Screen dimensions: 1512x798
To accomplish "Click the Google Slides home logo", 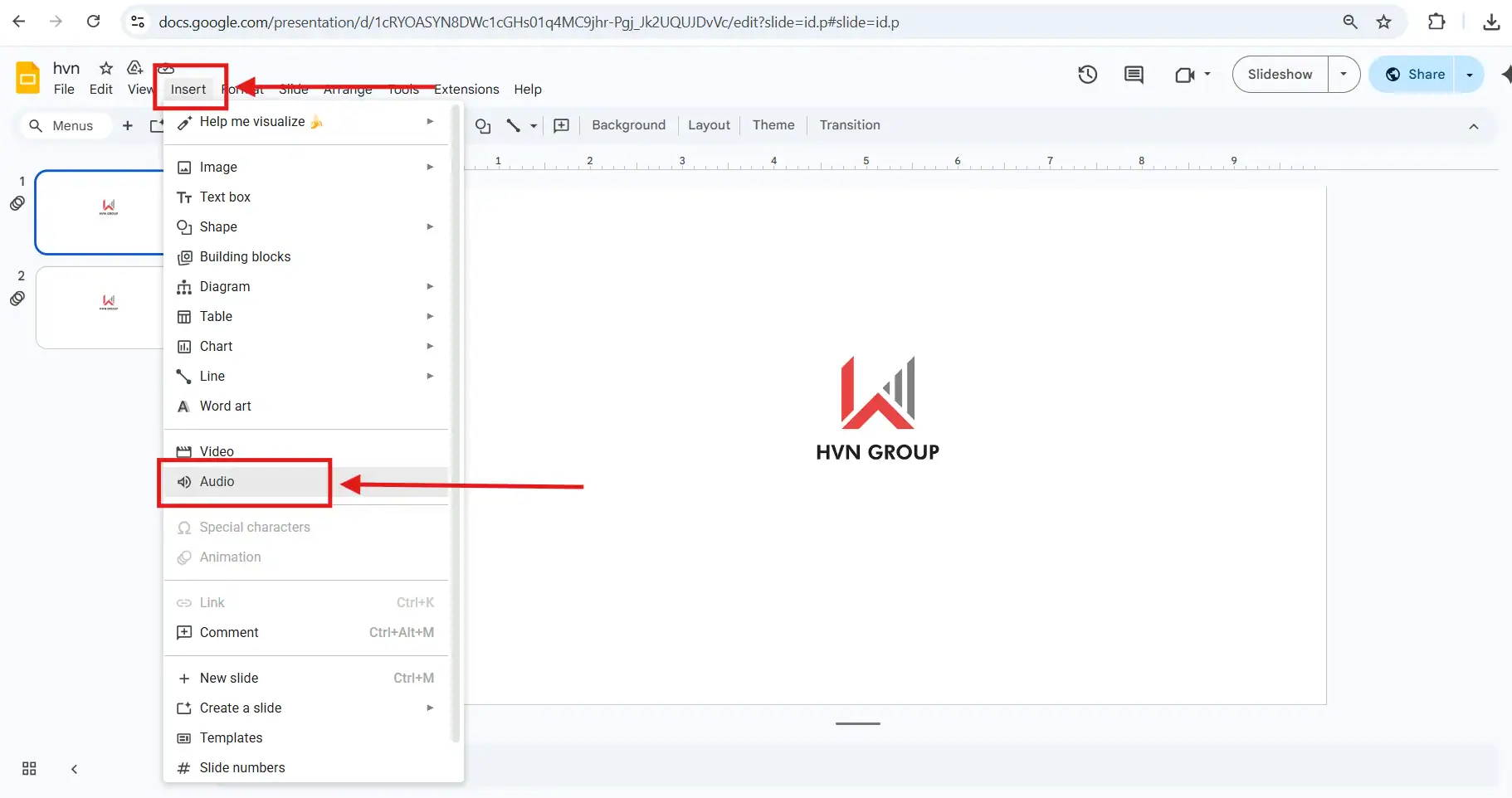I will (x=28, y=78).
